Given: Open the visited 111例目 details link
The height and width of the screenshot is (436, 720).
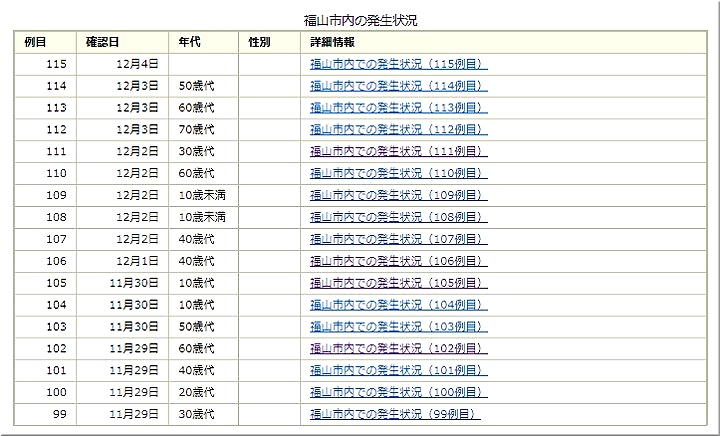Looking at the screenshot, I should tap(398, 151).
